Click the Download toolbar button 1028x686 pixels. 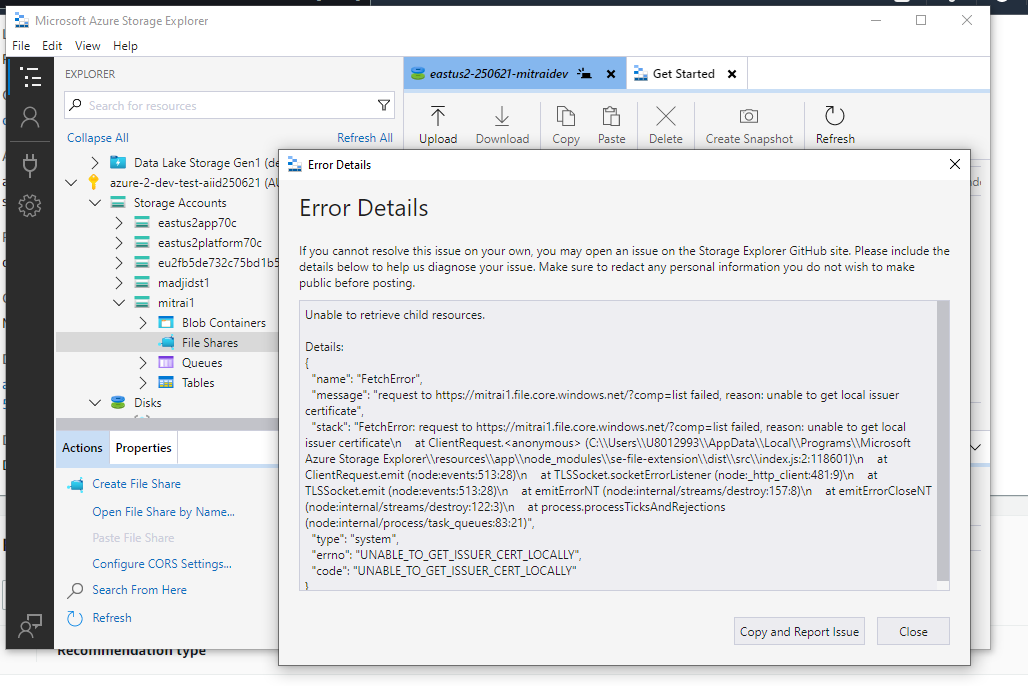click(x=502, y=125)
